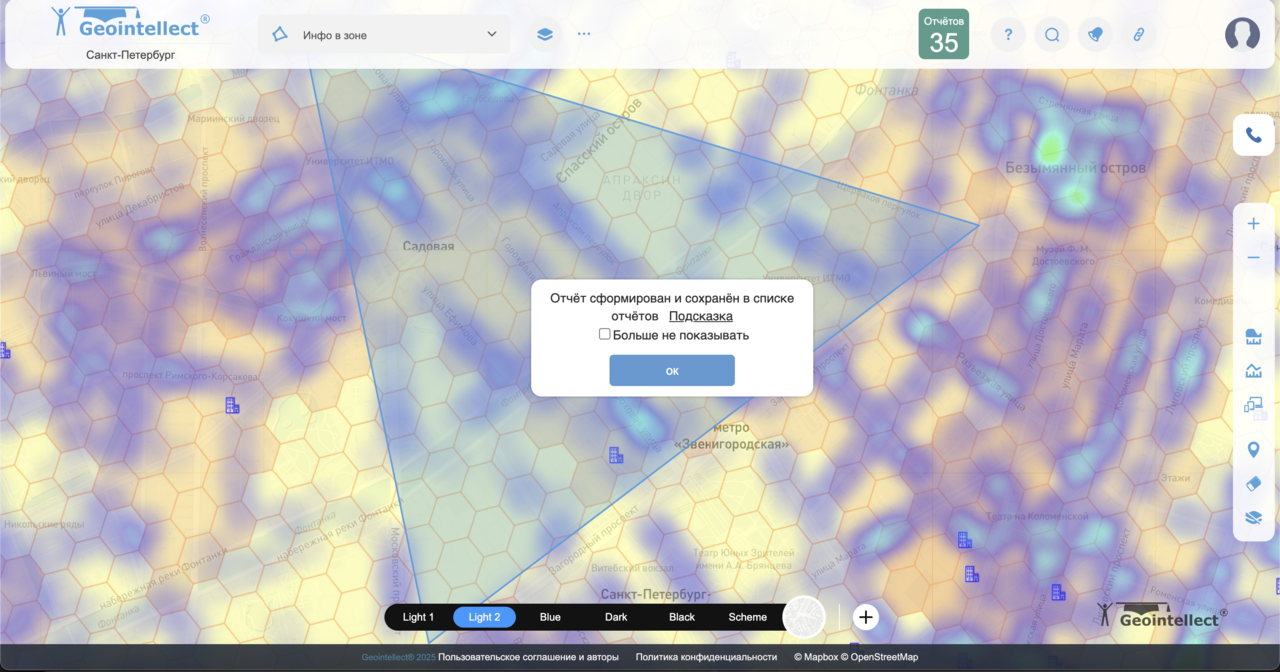Open notifications bell icon
Viewport: 1280px width, 672px height.
pyautogui.click(x=1095, y=35)
